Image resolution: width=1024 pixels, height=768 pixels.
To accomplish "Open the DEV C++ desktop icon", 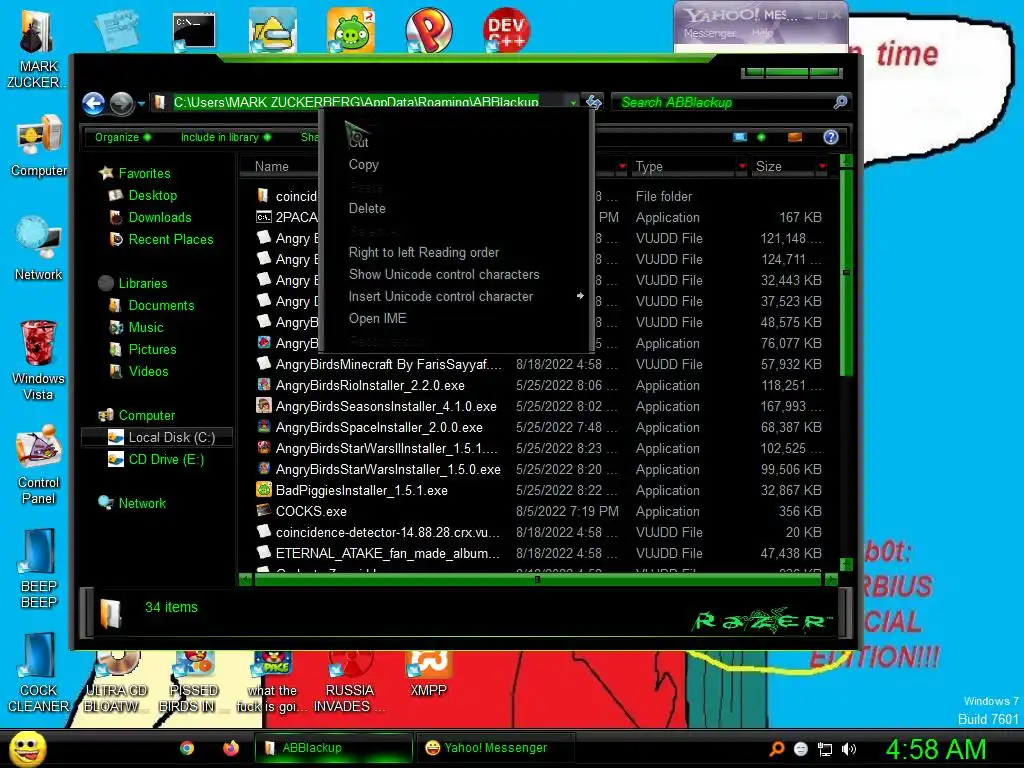I will 506,29.
